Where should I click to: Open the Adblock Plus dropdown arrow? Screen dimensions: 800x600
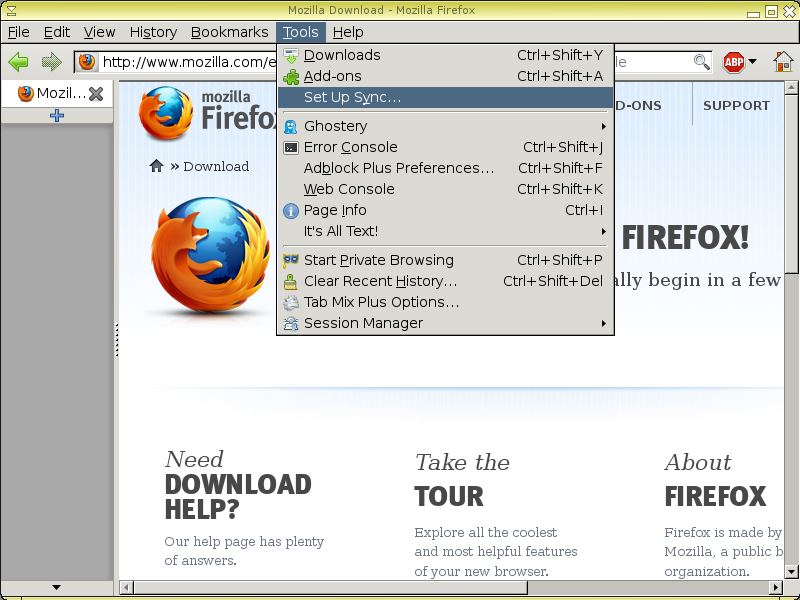click(x=752, y=62)
